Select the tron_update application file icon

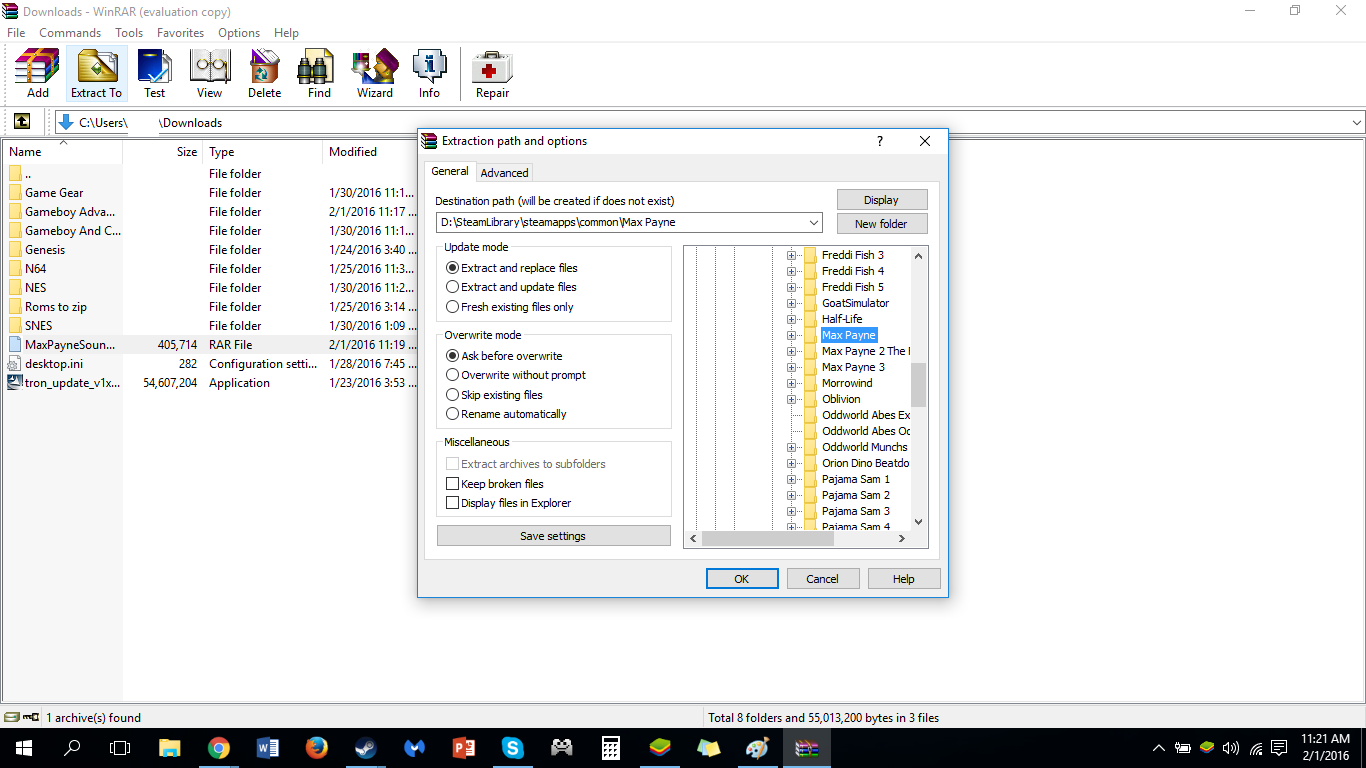tap(15, 382)
